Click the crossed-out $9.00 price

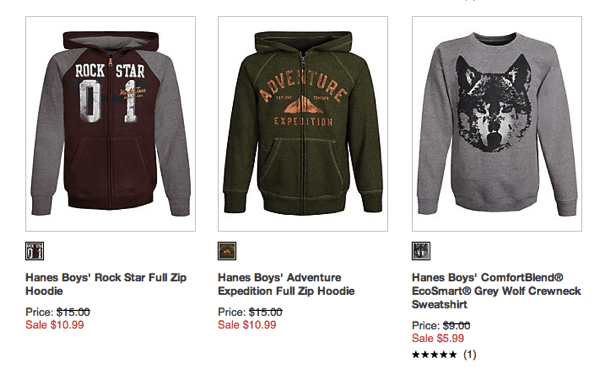[x=457, y=325]
